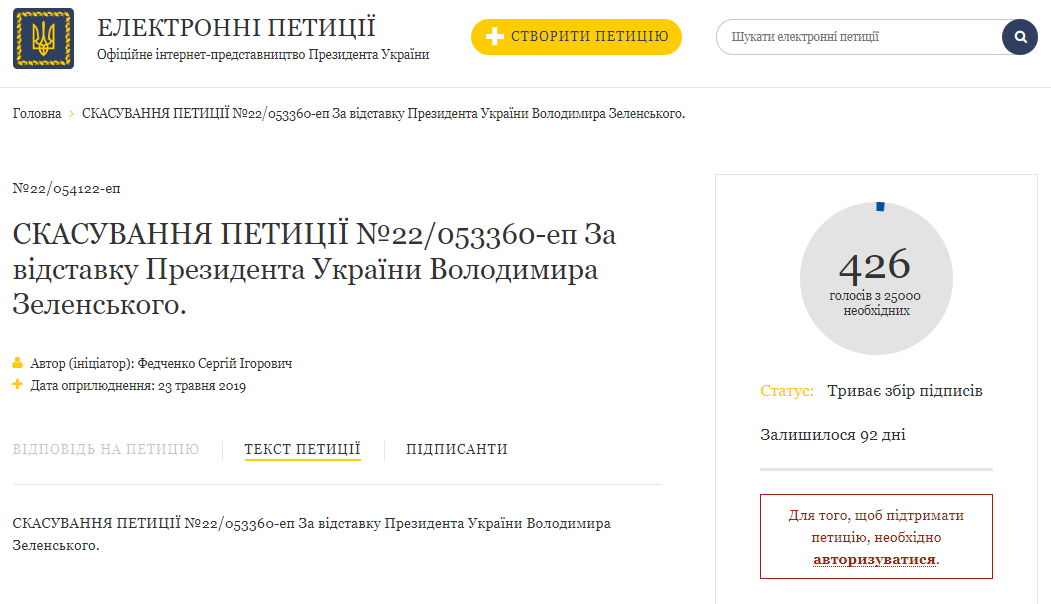This screenshot has width=1051, height=604.
Task: Follow the авторизуватися link
Action: 875,559
